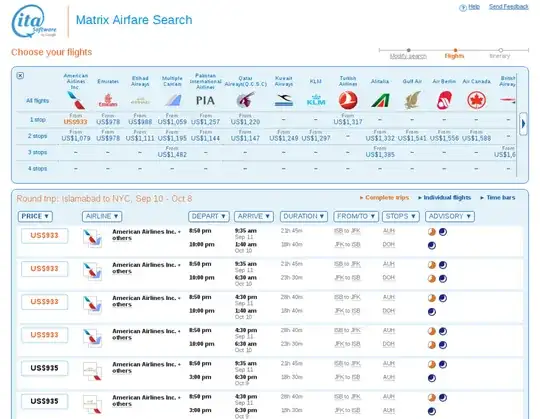Click the Emirates airline logo

[x=108, y=101]
